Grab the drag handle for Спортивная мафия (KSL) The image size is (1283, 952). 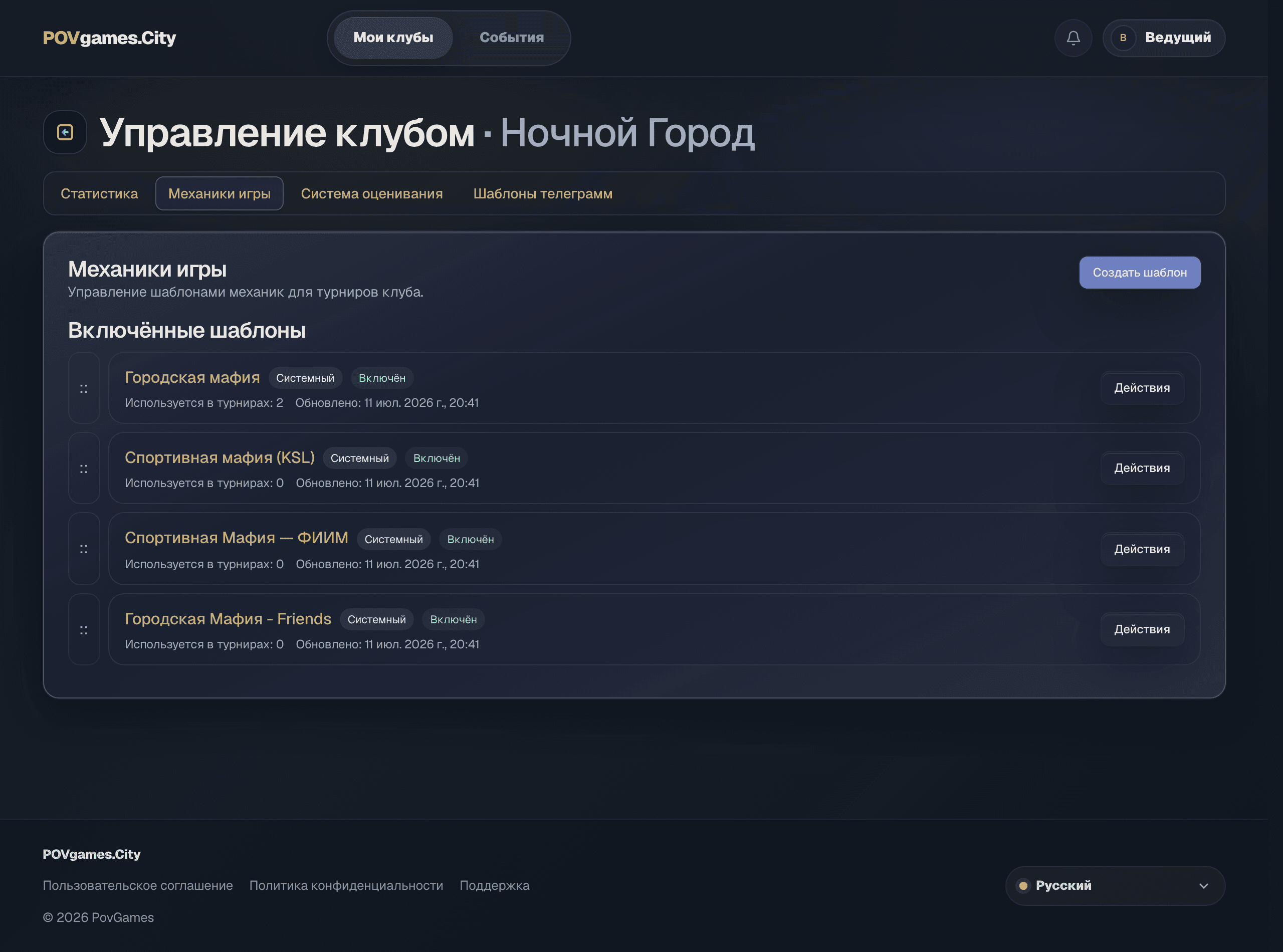pyautogui.click(x=84, y=468)
